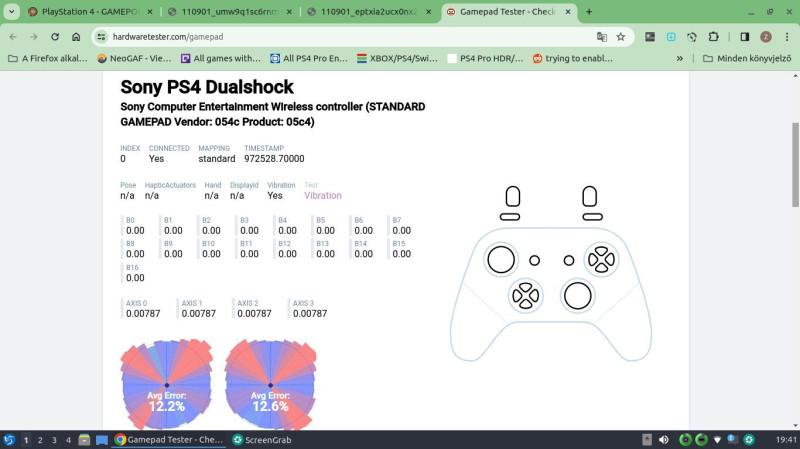Screen dimensions: 800x449
Task: Click the circular sync extension icon
Action: click(x=692, y=37)
